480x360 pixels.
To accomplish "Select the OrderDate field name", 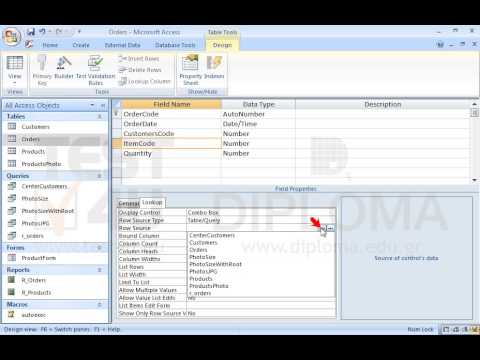I will coord(171,124).
